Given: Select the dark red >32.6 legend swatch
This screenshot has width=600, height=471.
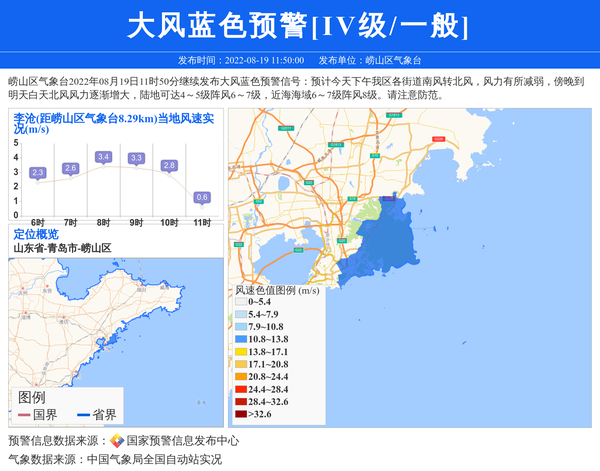Looking at the screenshot, I should pyautogui.click(x=241, y=413).
